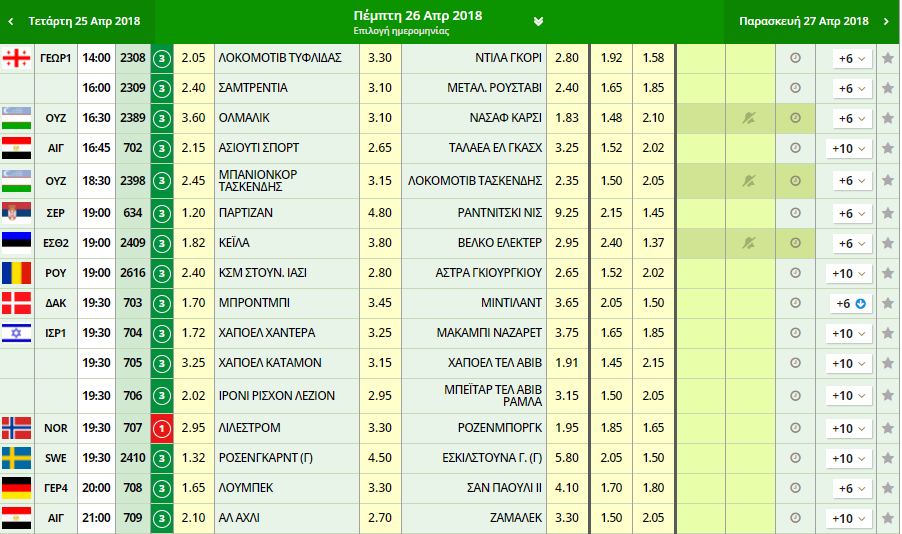
Task: Open the +10 dropdown for ΑΣΙΟΥΤΙ ΣΠΟΡΤ
Action: click(x=849, y=148)
